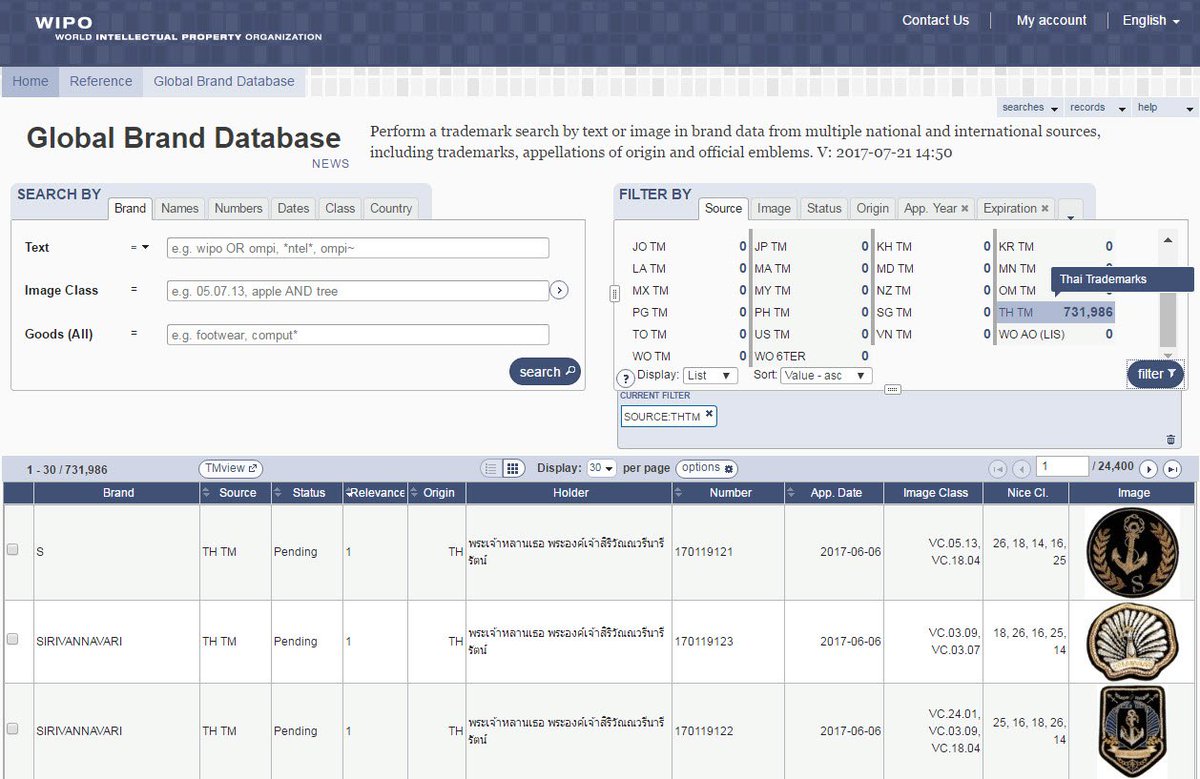Open the NEWS link under title
The image size is (1200, 779).
pos(330,164)
